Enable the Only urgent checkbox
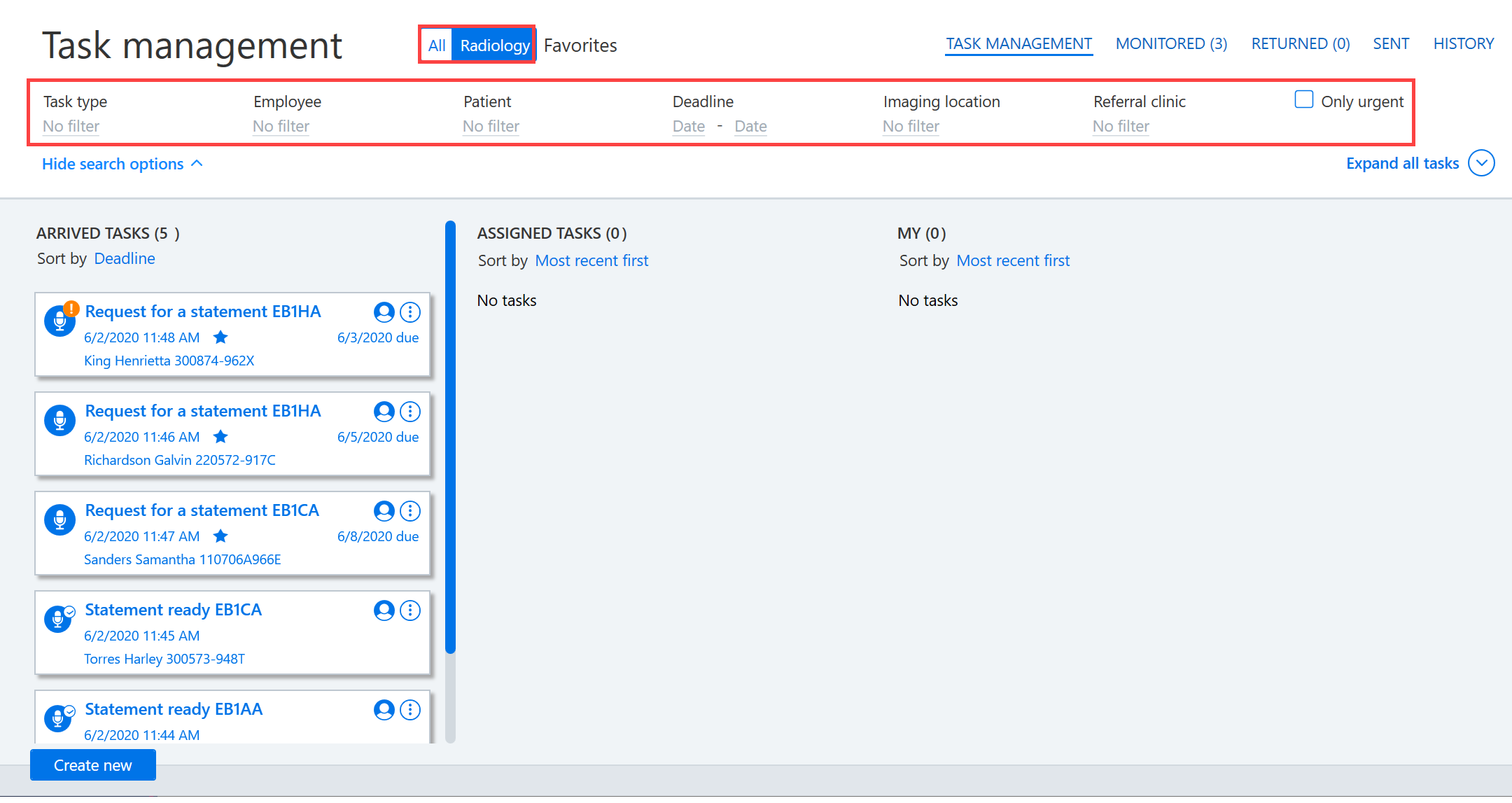The height and width of the screenshot is (803, 1512). [1303, 99]
